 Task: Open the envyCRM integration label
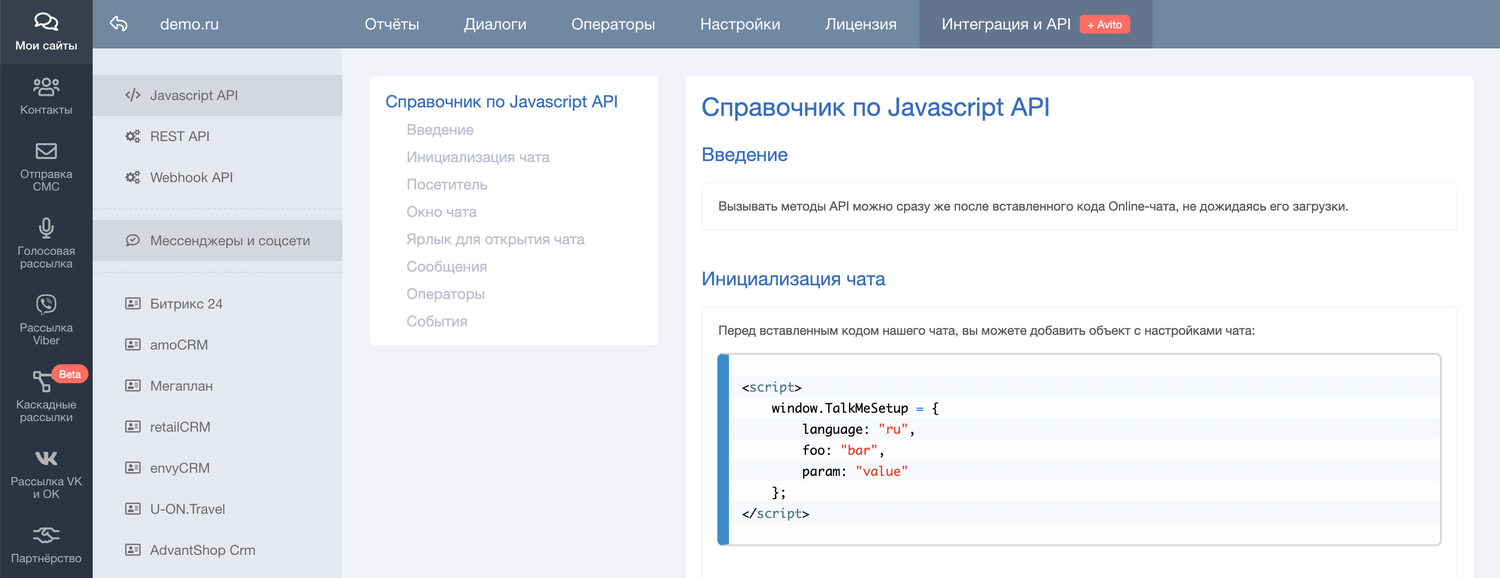[x=180, y=467]
